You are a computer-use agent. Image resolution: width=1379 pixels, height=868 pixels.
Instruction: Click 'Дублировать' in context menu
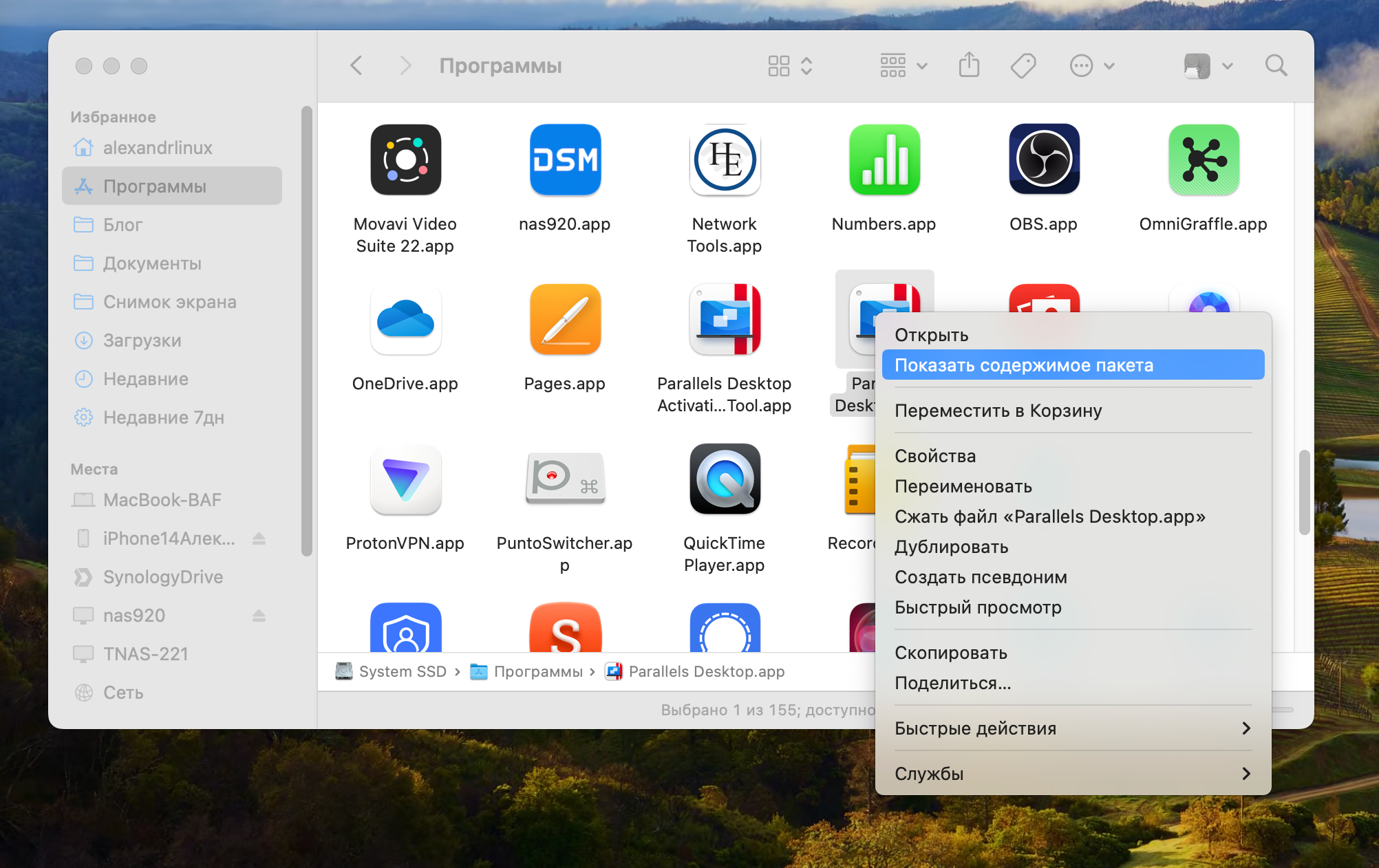click(x=951, y=546)
